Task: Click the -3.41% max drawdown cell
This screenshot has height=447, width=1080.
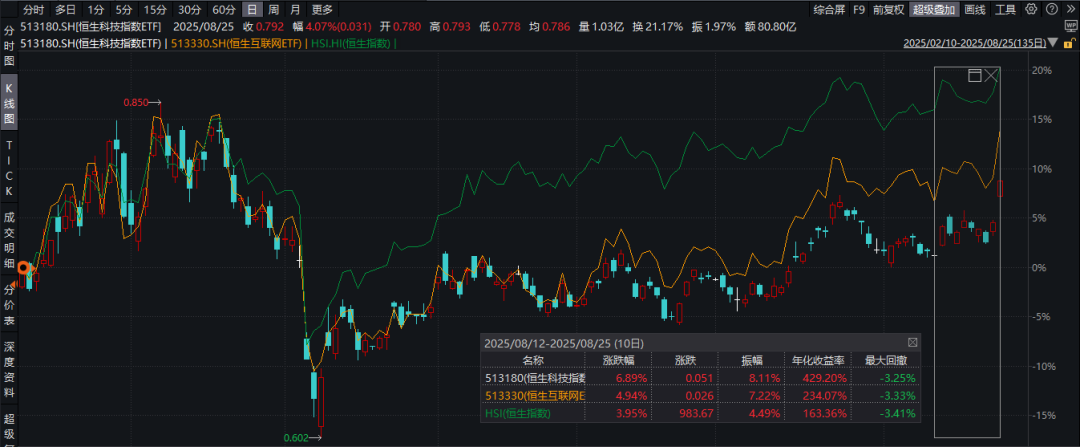Action: click(895, 413)
